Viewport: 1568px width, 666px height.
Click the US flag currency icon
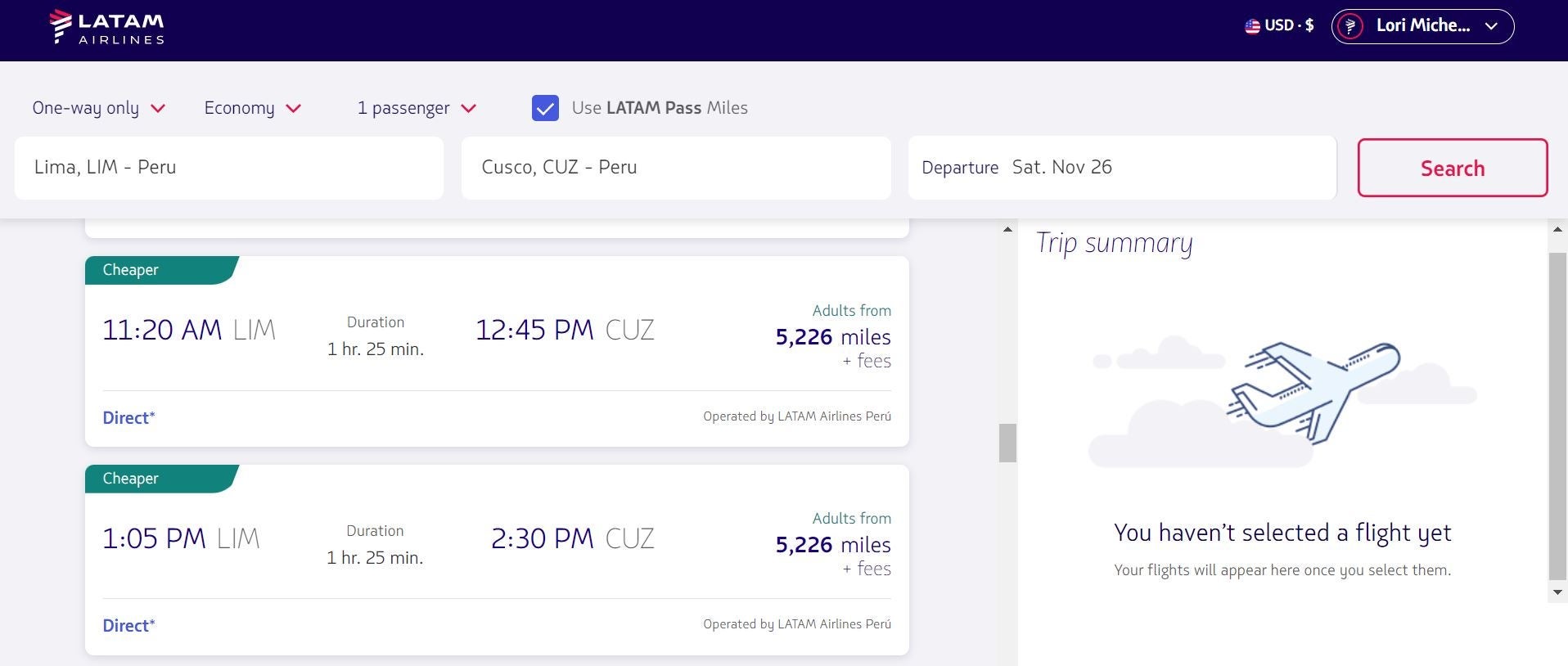tap(1252, 26)
